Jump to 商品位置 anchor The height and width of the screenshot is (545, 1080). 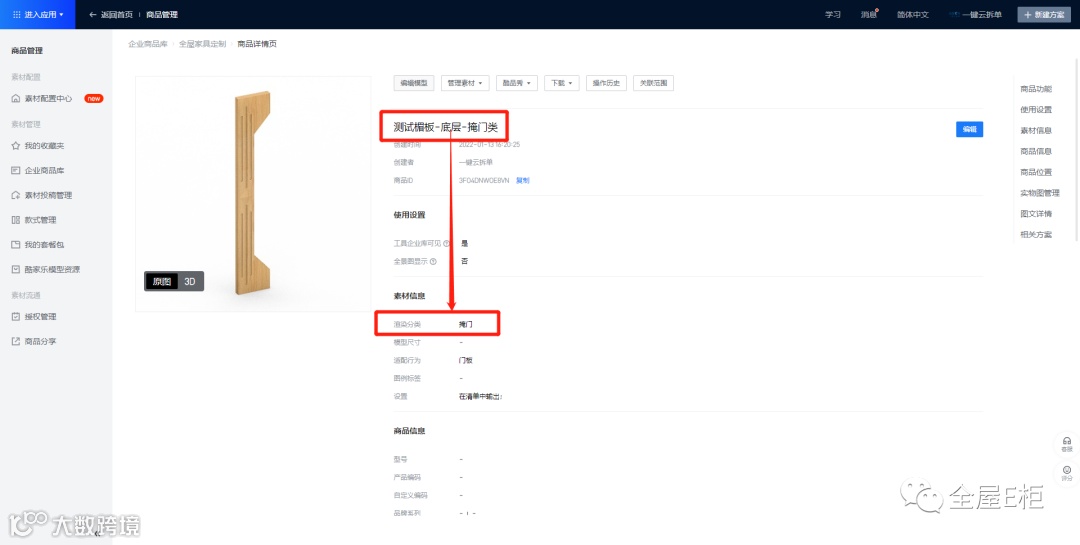click(1036, 172)
